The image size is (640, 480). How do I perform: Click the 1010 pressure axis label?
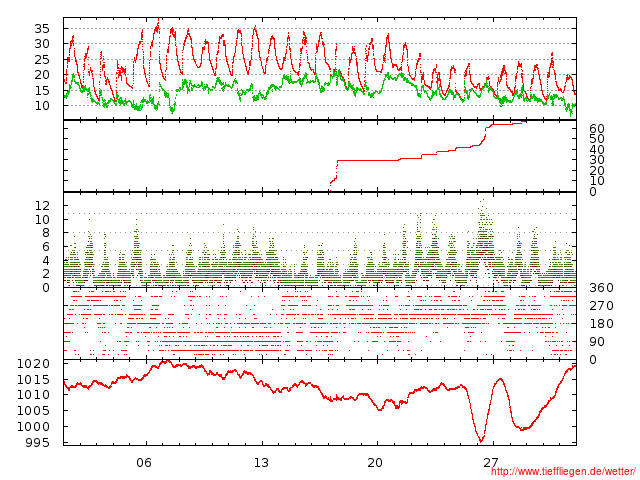click(33, 395)
